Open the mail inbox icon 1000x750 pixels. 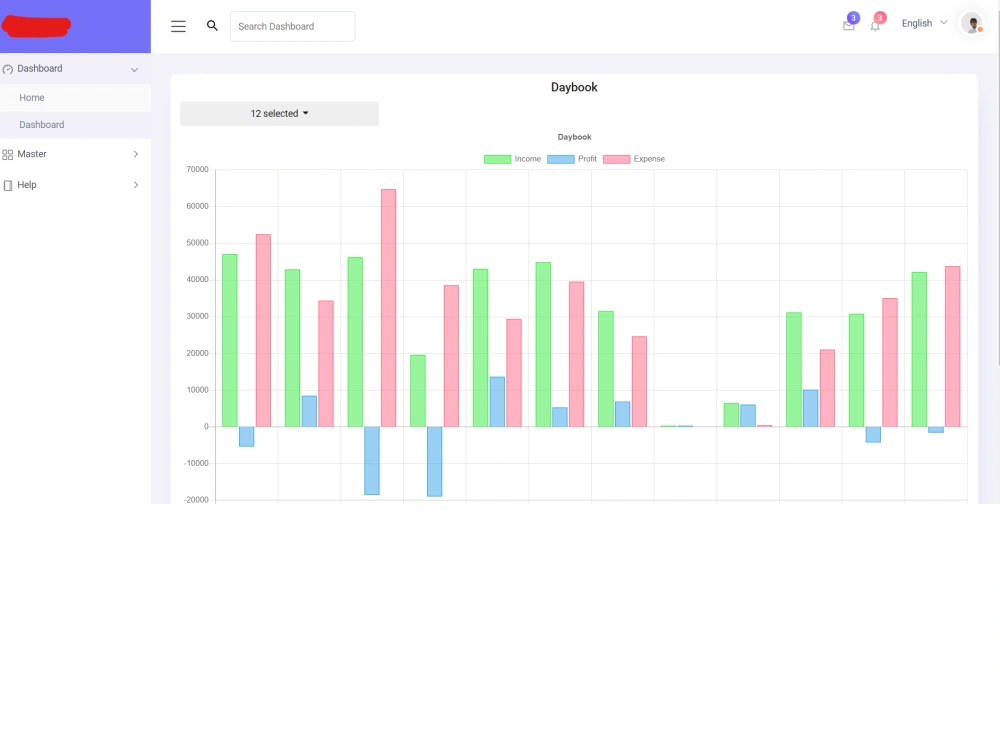[x=849, y=26]
